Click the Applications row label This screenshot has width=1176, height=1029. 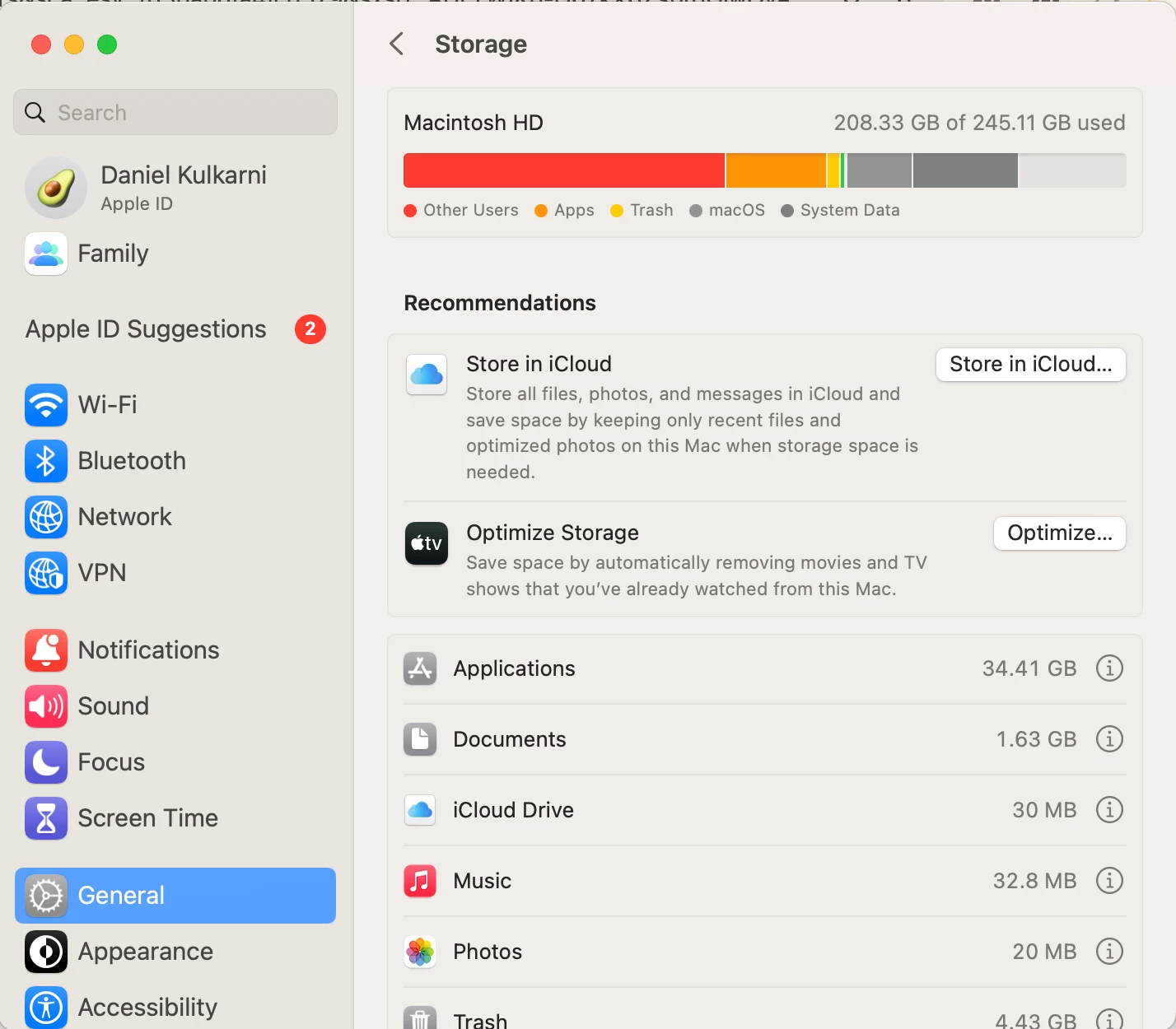tap(515, 668)
